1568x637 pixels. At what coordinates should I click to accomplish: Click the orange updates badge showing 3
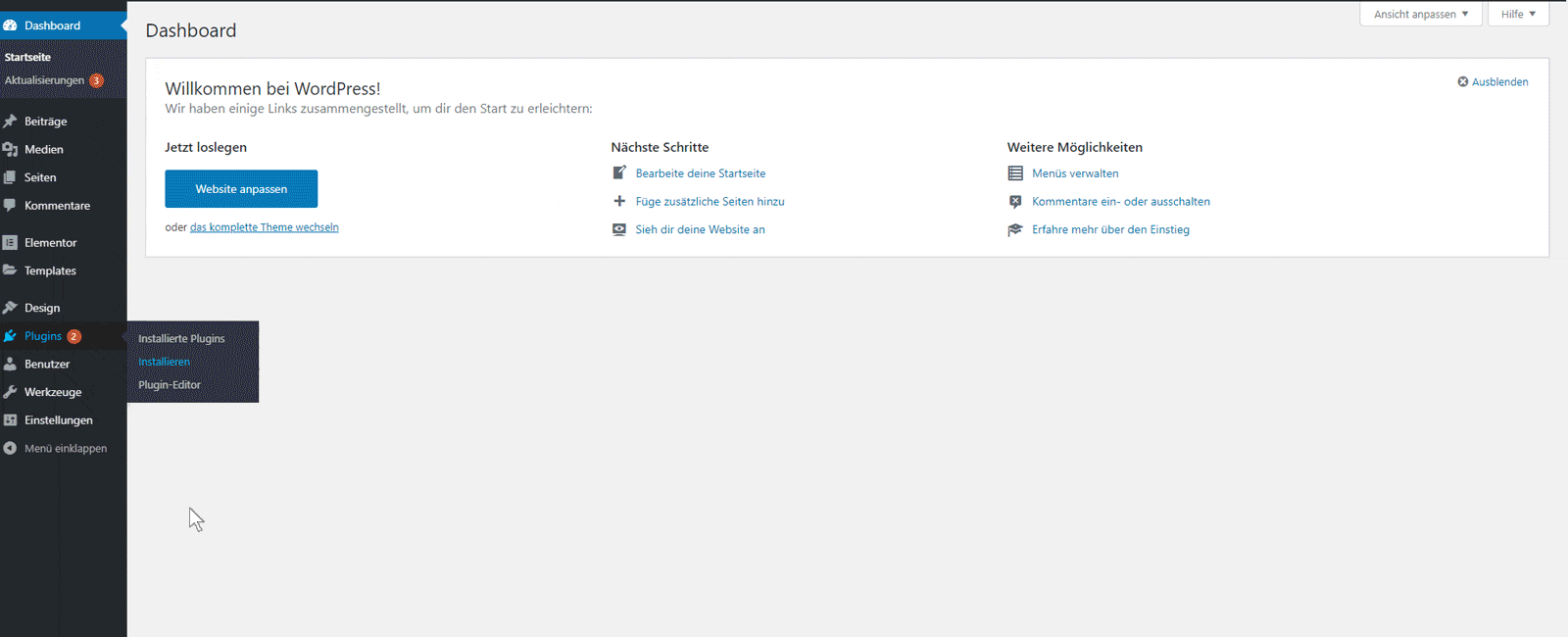point(96,80)
